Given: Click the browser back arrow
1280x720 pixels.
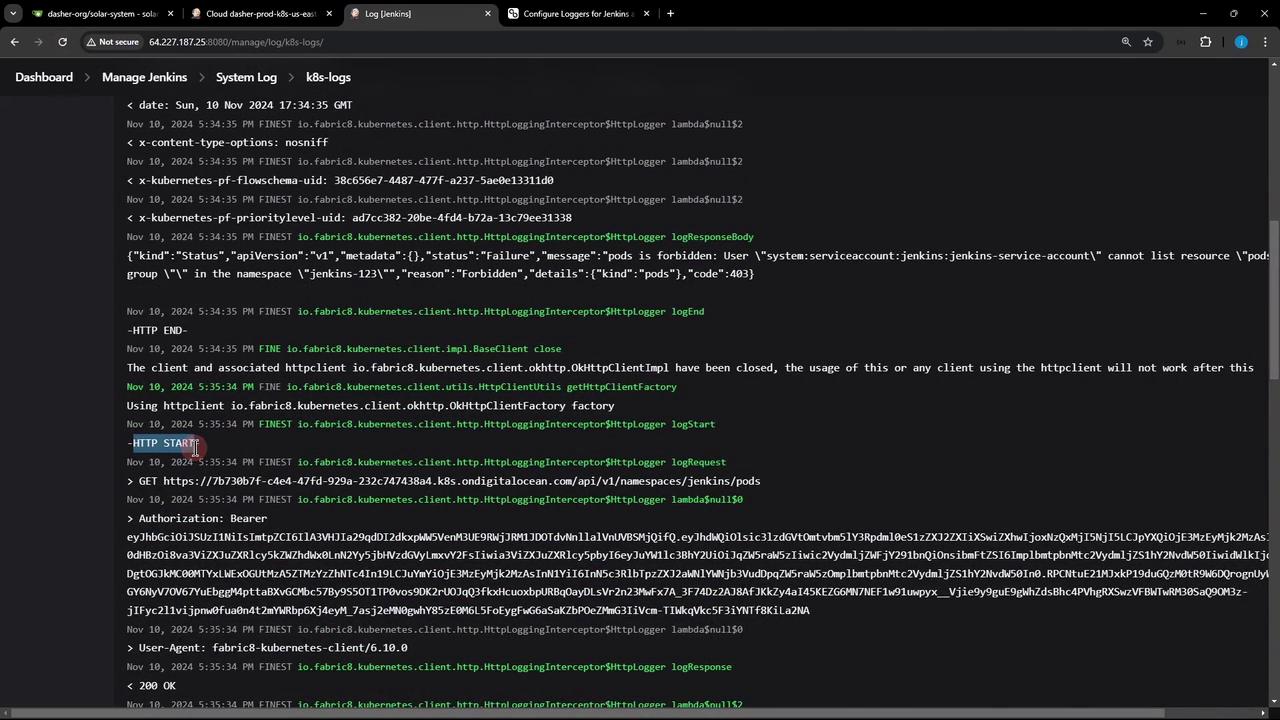Looking at the screenshot, I should (x=14, y=42).
